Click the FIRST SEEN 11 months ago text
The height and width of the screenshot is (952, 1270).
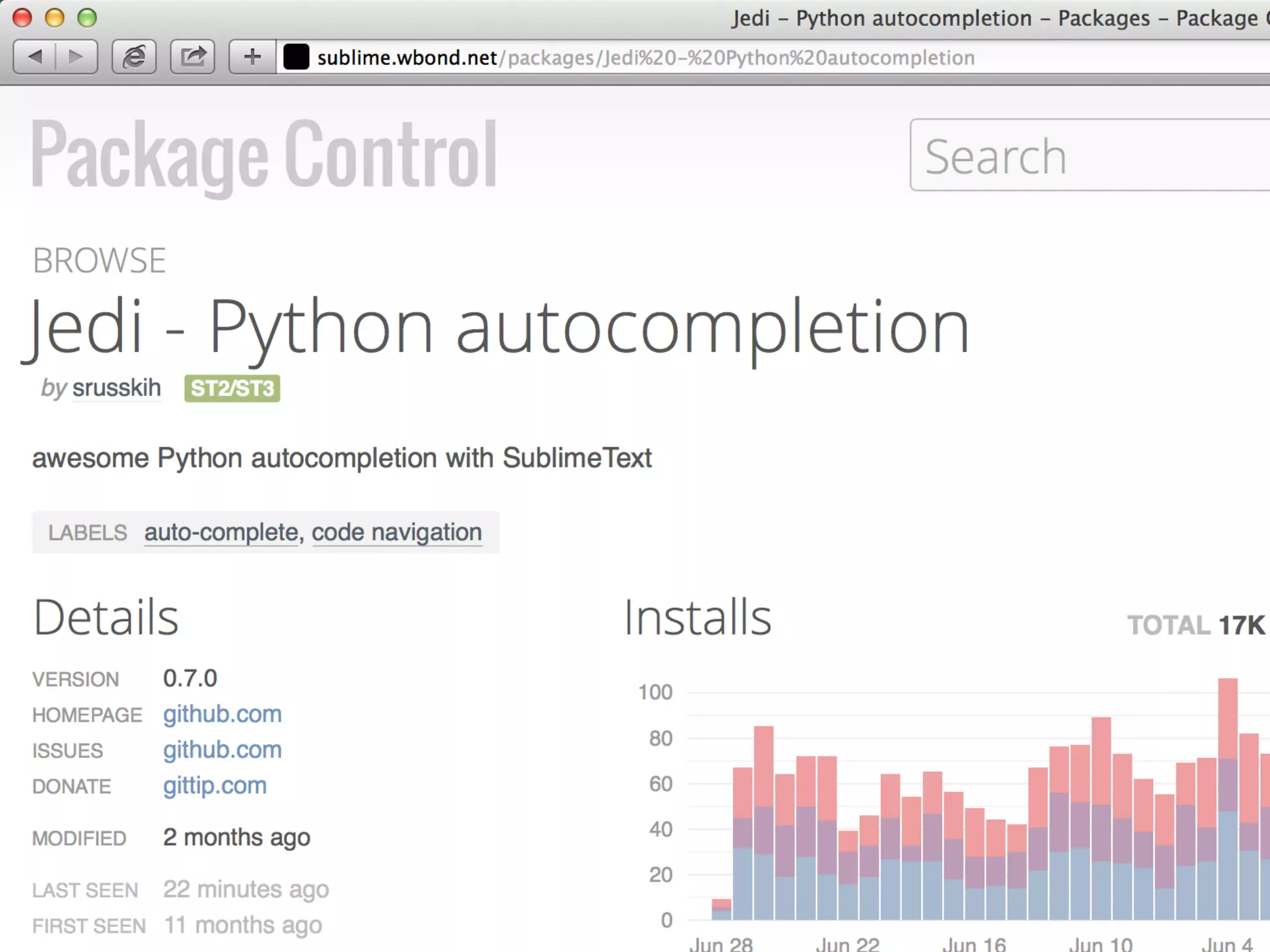point(242,925)
